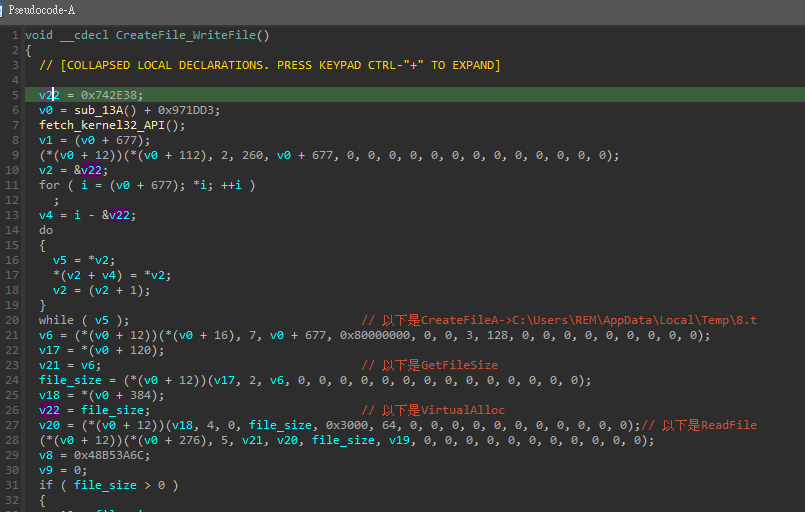Click the __cdecl keyword on line 1
The width and height of the screenshot is (805, 512).
tap(84, 35)
